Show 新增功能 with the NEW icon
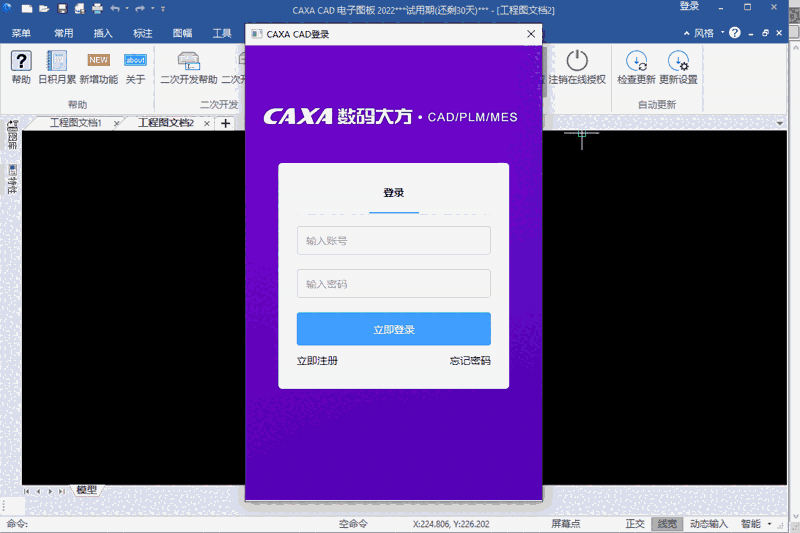800x533 pixels. pos(98,67)
